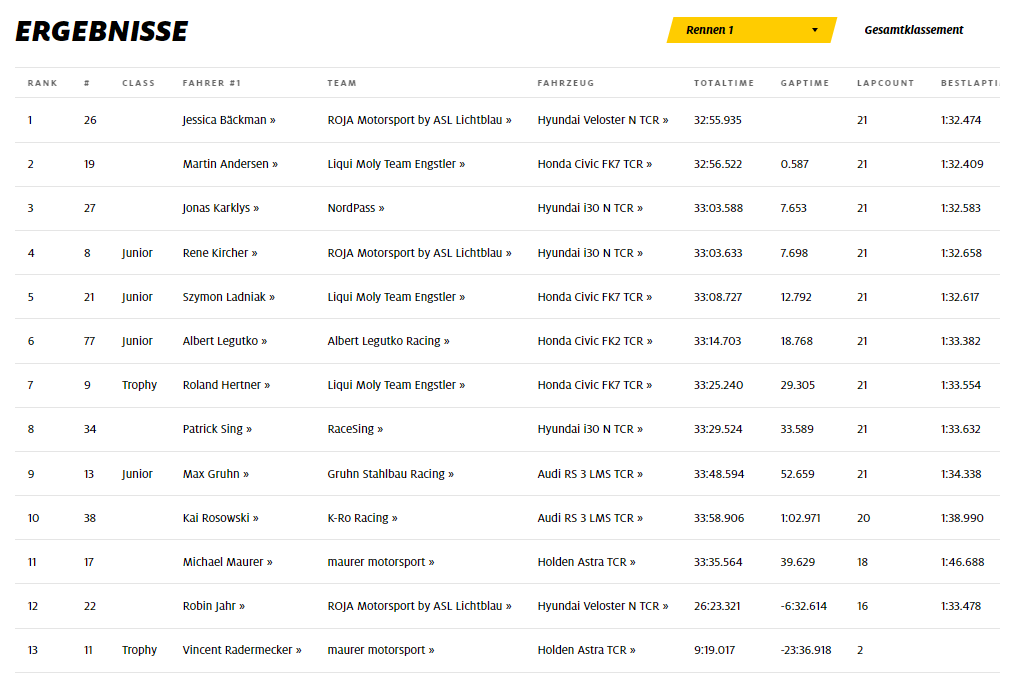Open Holden Astra TCR link in Radermecker row
This screenshot has width=1010, height=673.
[586, 650]
